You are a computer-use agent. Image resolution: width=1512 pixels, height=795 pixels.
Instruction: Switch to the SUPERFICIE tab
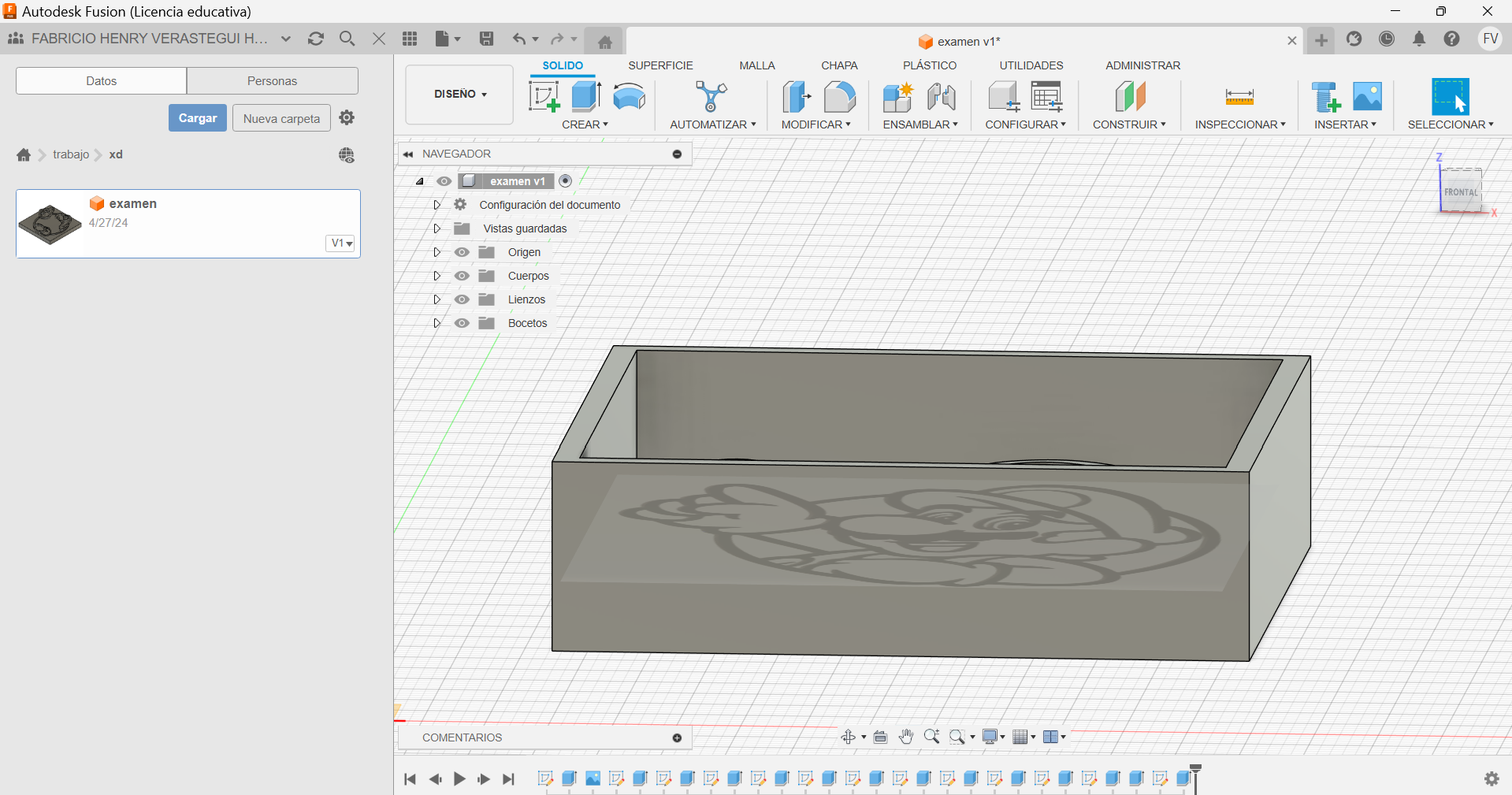(x=660, y=65)
